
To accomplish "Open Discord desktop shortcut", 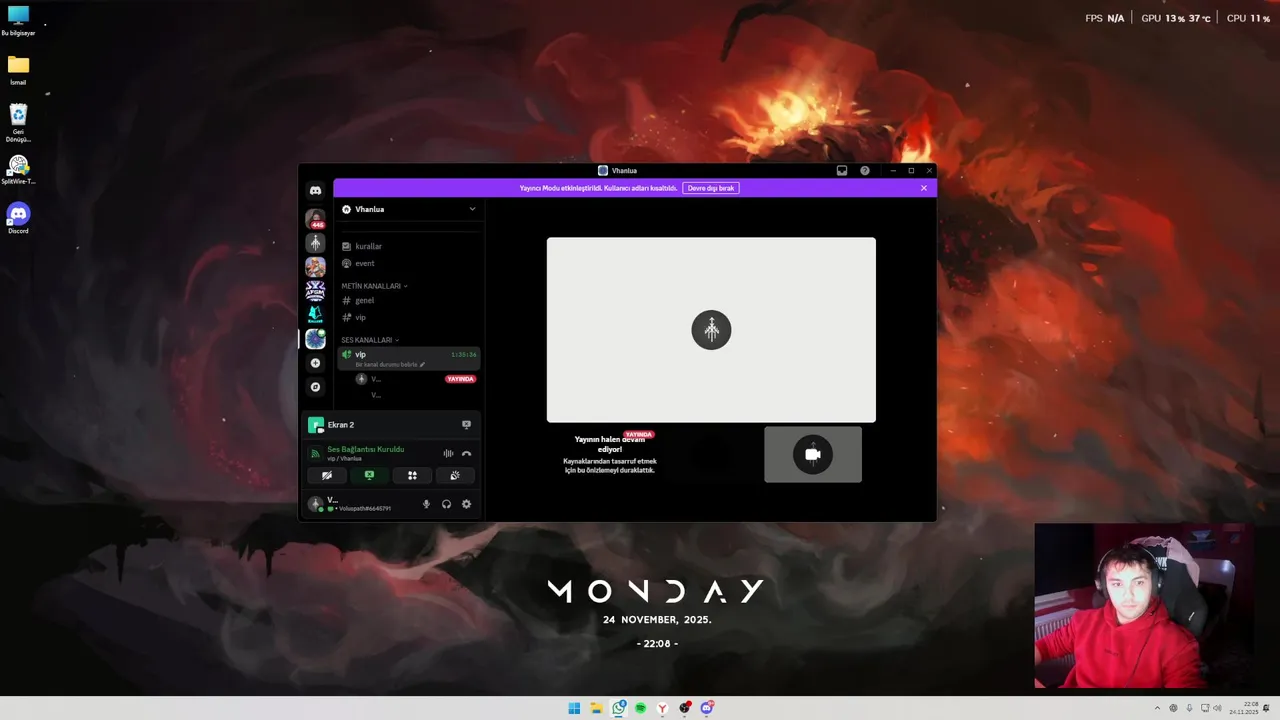I will pyautogui.click(x=18, y=218).
